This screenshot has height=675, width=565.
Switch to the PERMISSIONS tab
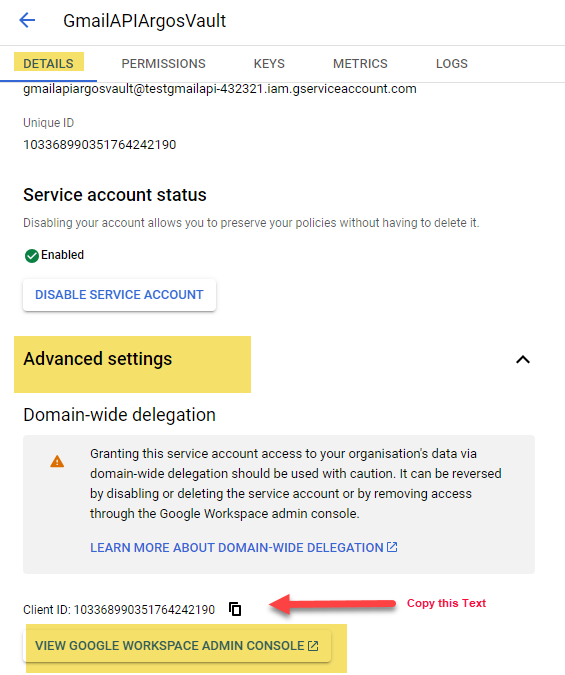tap(163, 64)
